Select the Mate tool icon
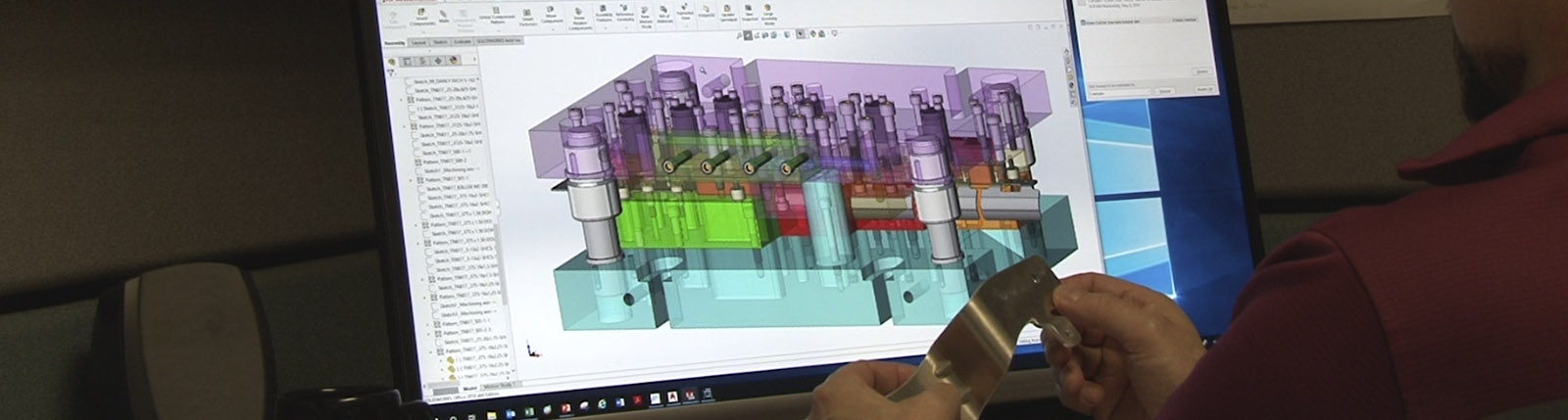The width and height of the screenshot is (1568, 420). click(x=445, y=16)
